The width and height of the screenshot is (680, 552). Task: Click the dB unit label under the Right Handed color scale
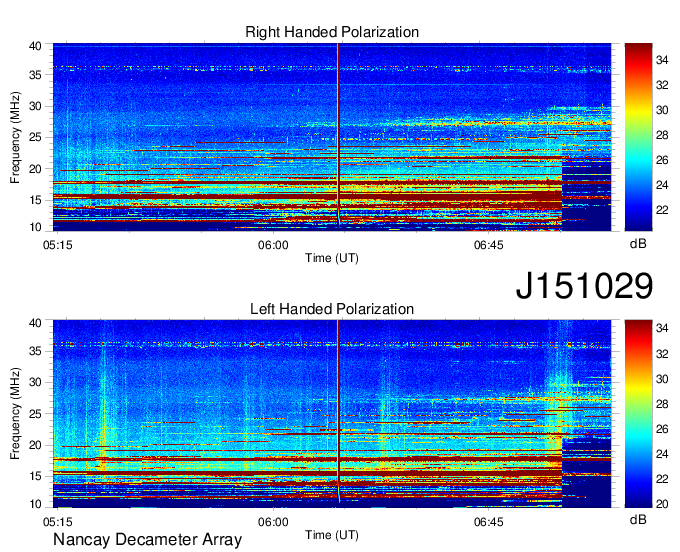coord(638,244)
